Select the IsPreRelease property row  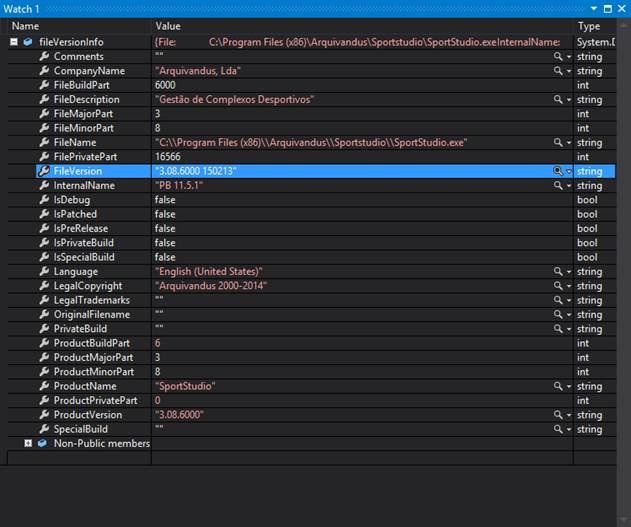312,229
